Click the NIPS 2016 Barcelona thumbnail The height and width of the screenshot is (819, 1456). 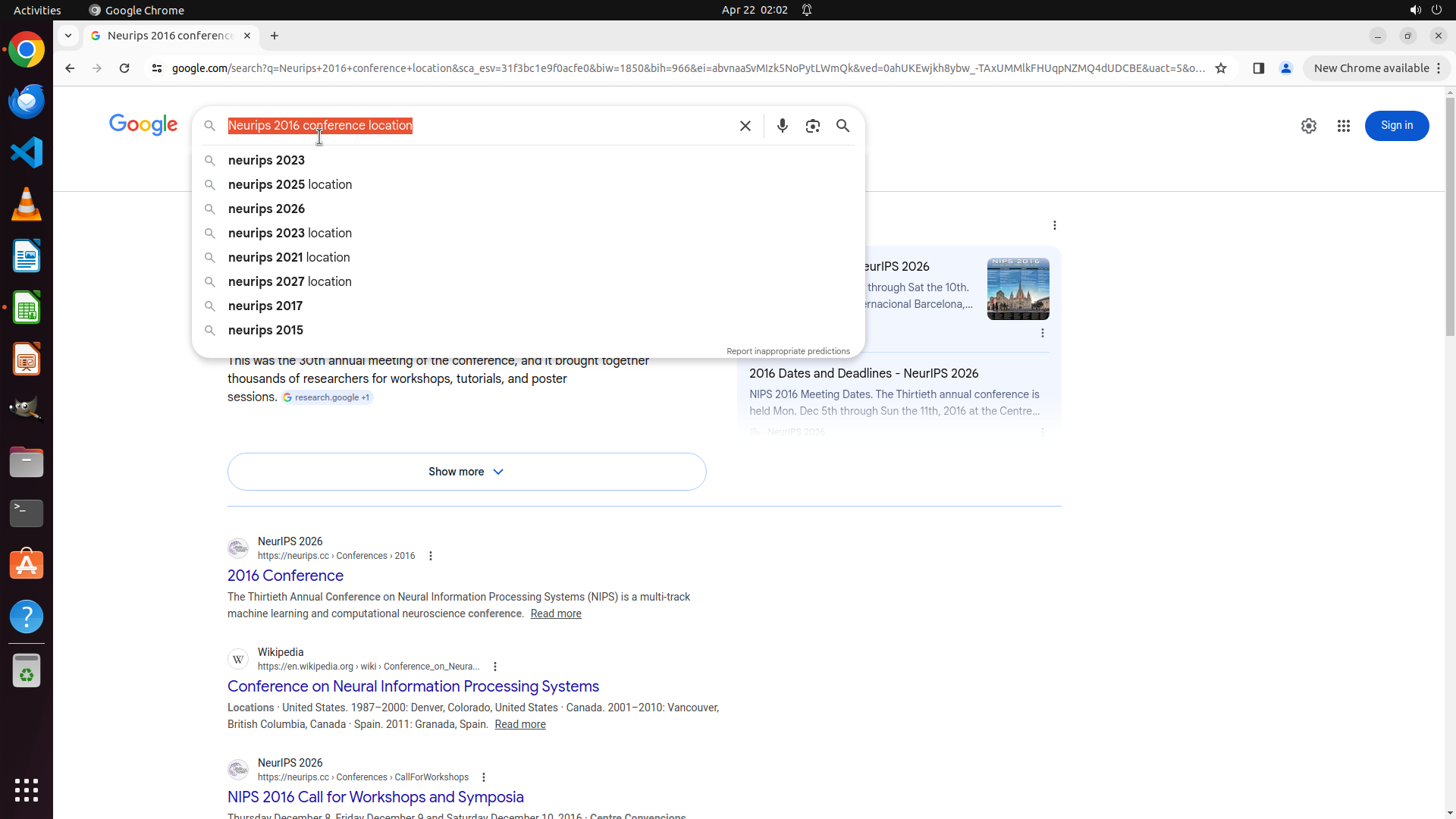pyautogui.click(x=1018, y=289)
